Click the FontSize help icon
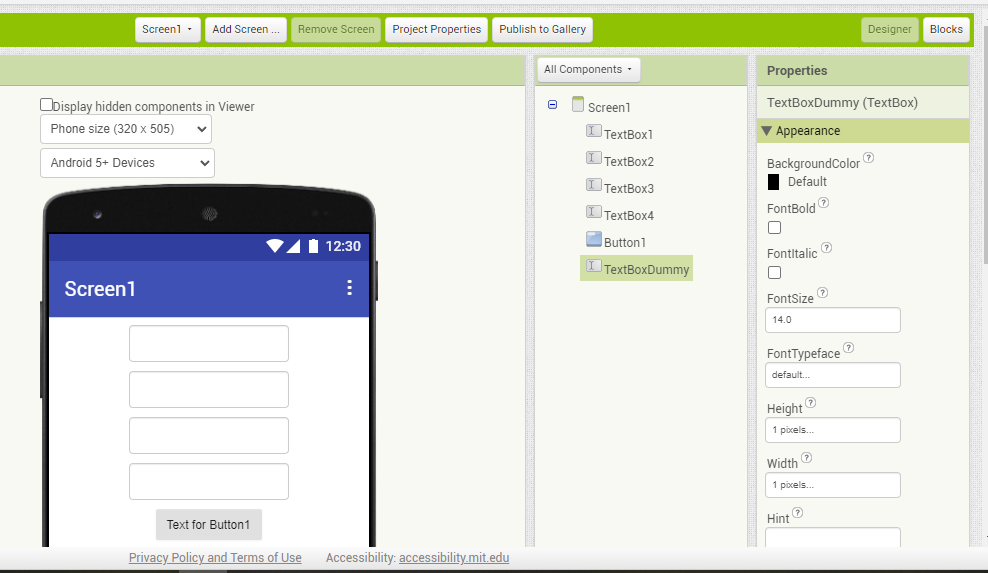The image size is (988, 573). [822, 292]
